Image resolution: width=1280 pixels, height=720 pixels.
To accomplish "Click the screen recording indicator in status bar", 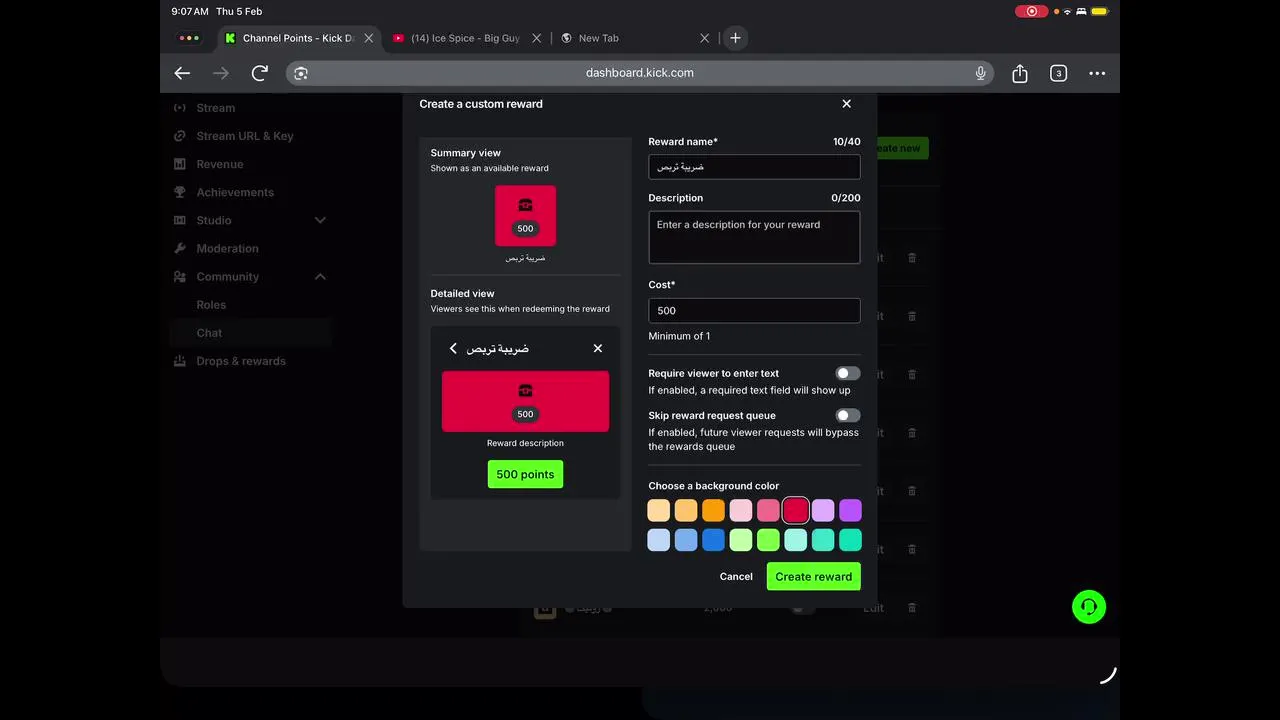I will (x=1031, y=11).
